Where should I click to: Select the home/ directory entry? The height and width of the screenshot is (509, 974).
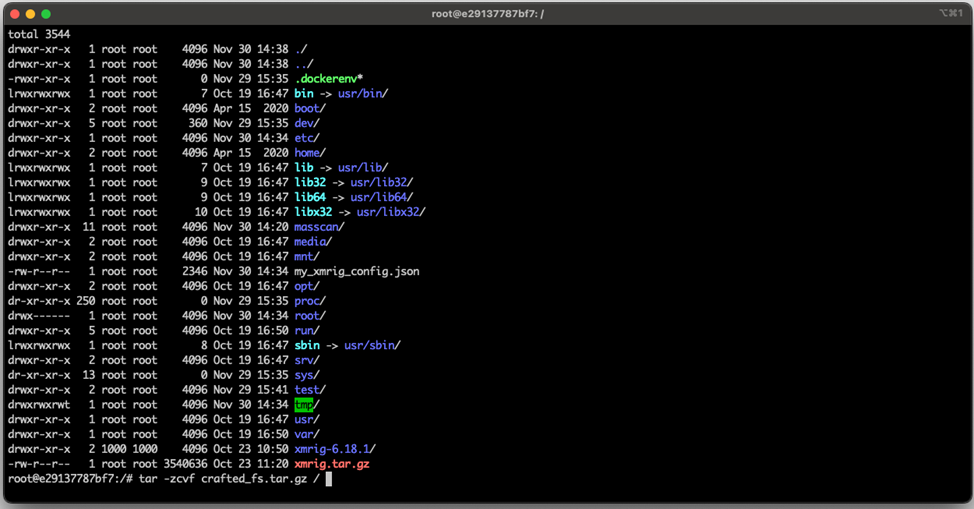coord(310,153)
